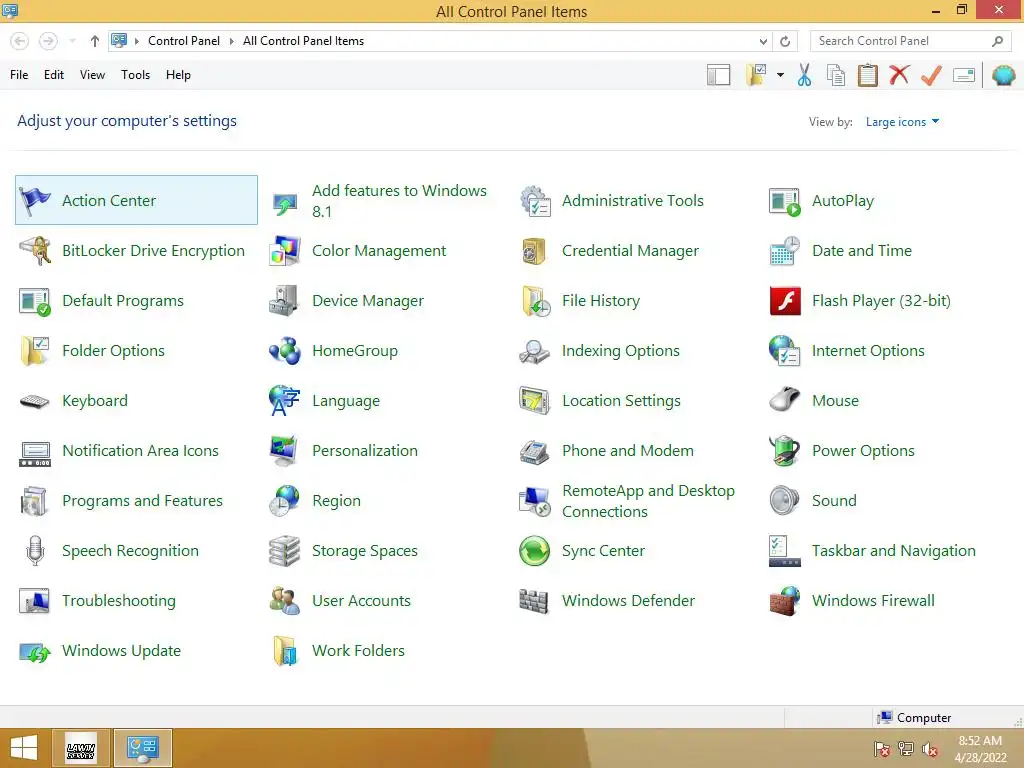This screenshot has width=1024, height=768.
Task: Click the Search Control Panel field
Action: [x=910, y=41]
